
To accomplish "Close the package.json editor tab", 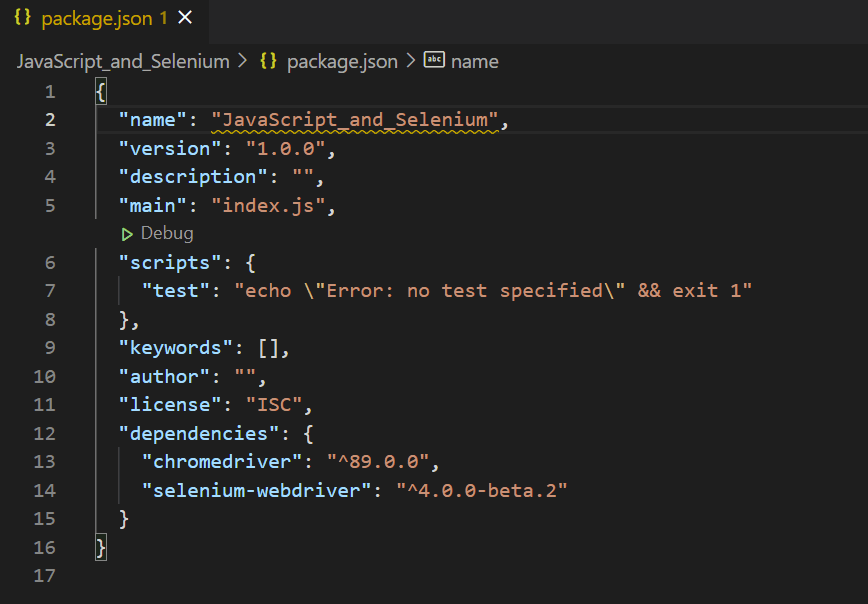I will pyautogui.click(x=184, y=18).
